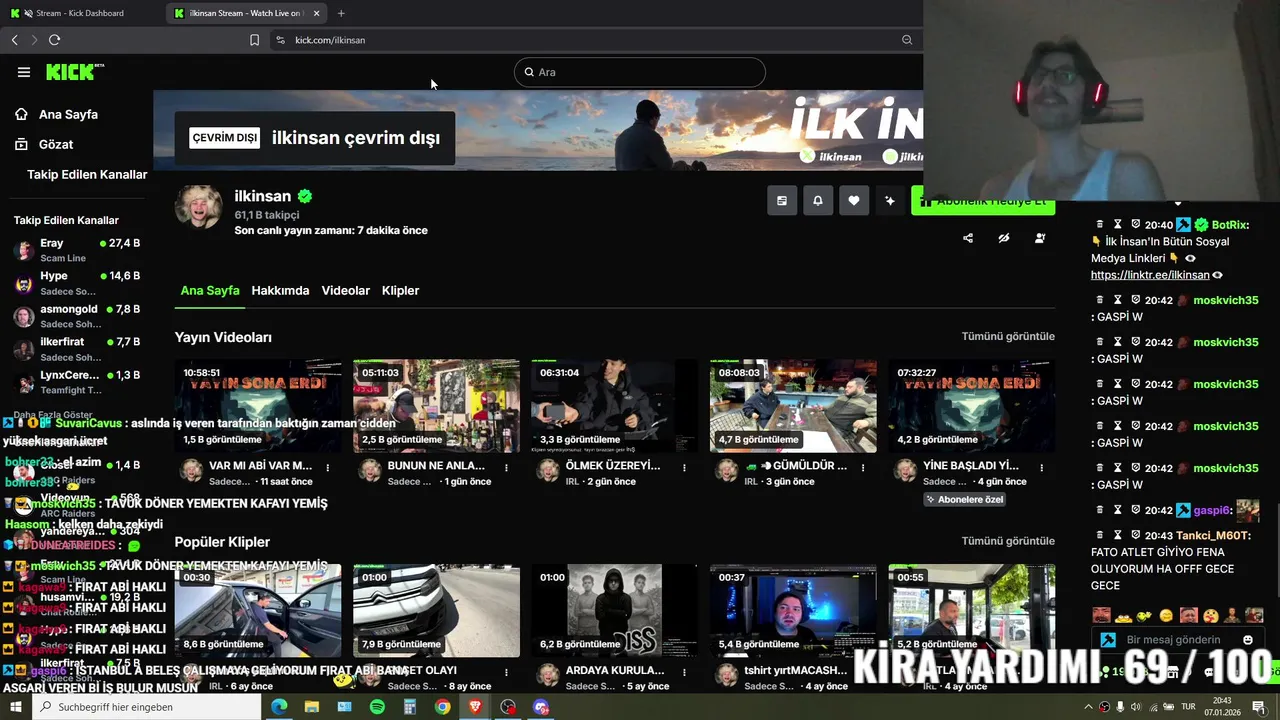Open the ilkinsan profile avatar

[199, 207]
